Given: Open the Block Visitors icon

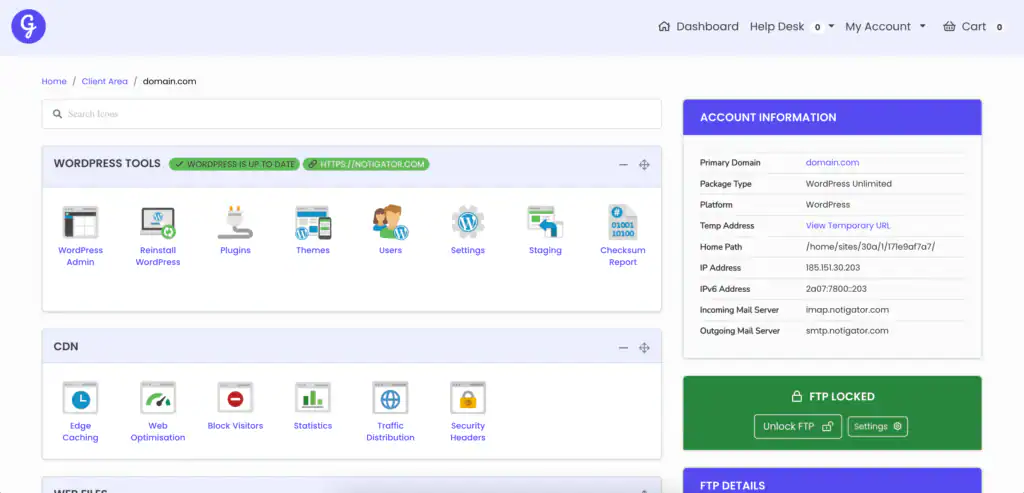Looking at the screenshot, I should click(x=235, y=398).
